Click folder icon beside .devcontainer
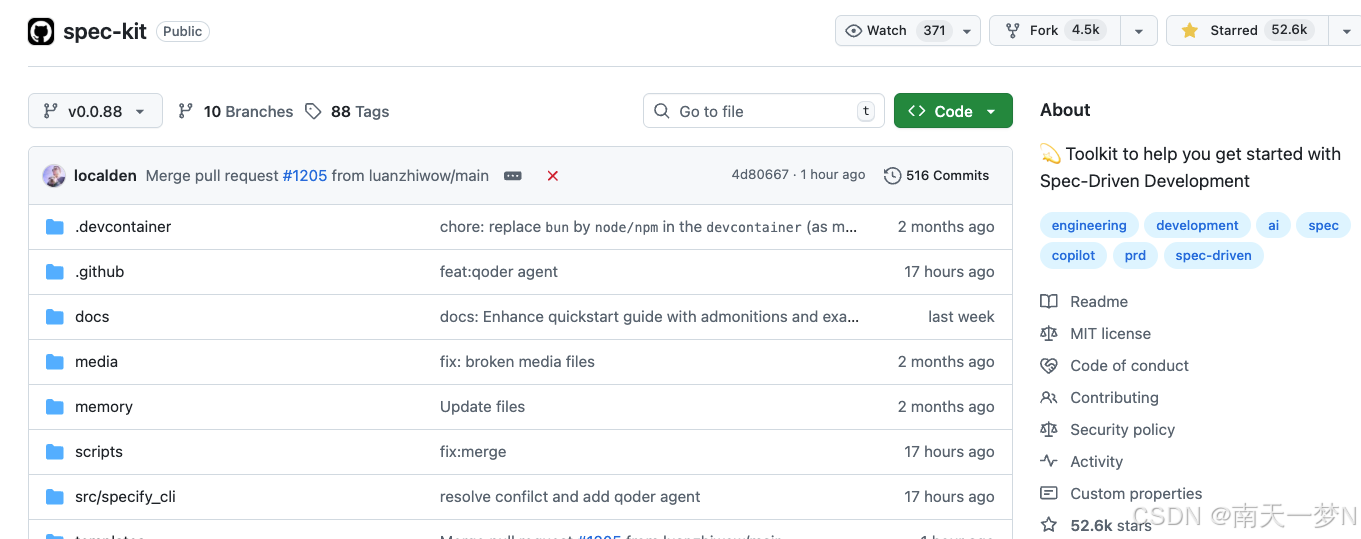Image resolution: width=1361 pixels, height=539 pixels. click(55, 227)
